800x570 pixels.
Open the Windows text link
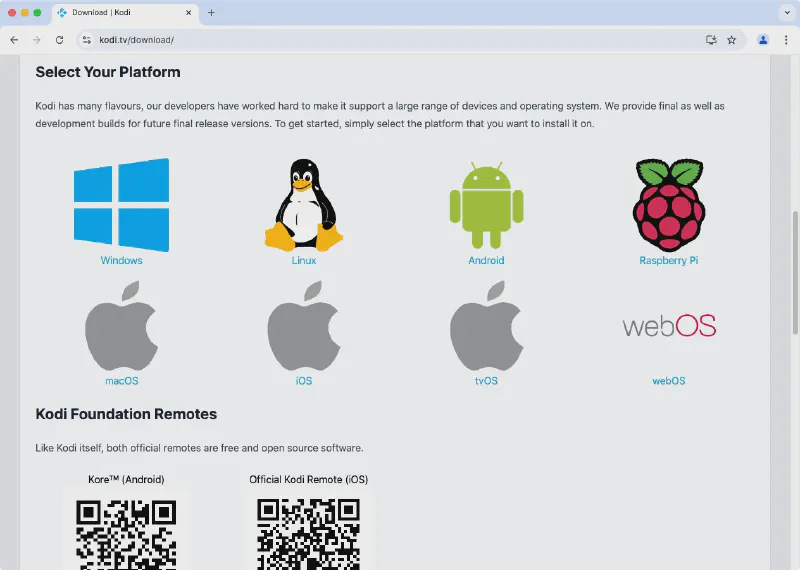coord(121,261)
